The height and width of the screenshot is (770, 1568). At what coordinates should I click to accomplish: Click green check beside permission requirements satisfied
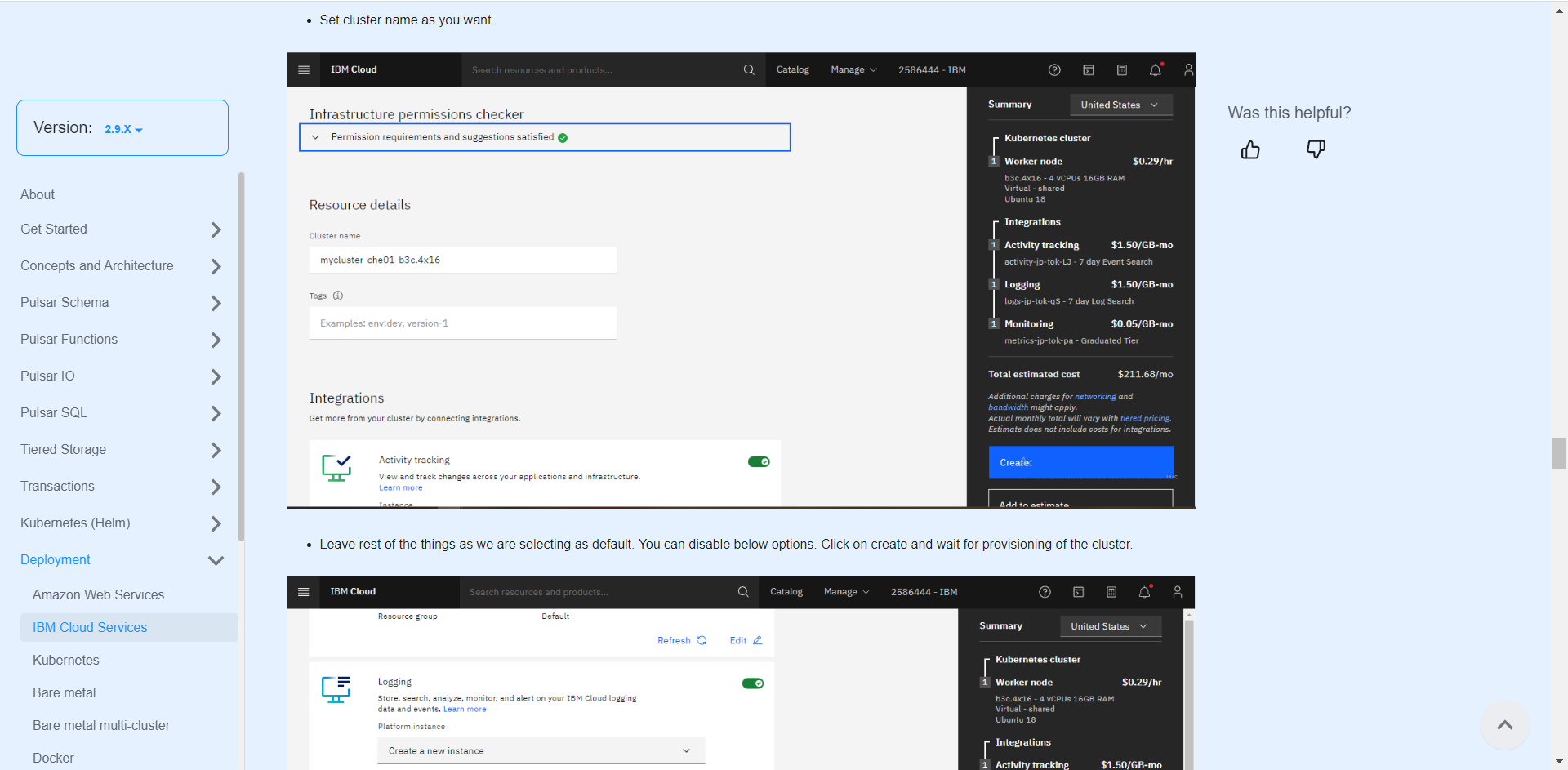pyautogui.click(x=563, y=138)
